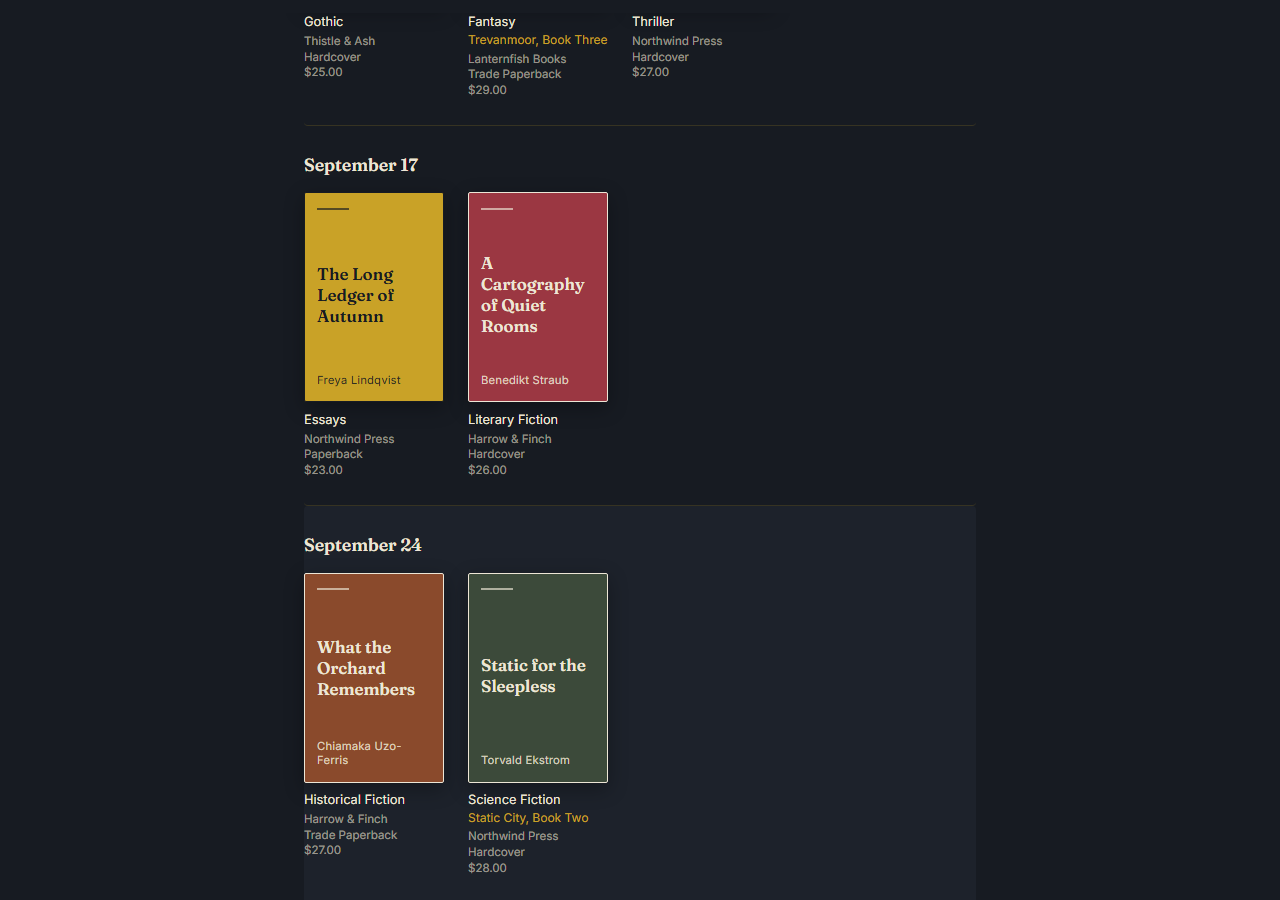
Task: Open What the Orchard Remembers cover
Action: (x=374, y=678)
